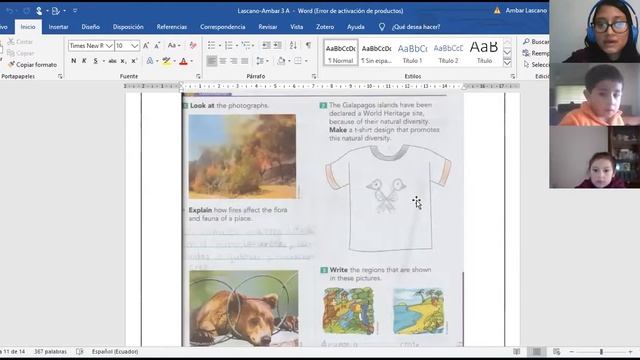Screen dimensions: 640x360
Task: Switch to Web Layout view
Action: click(556, 351)
